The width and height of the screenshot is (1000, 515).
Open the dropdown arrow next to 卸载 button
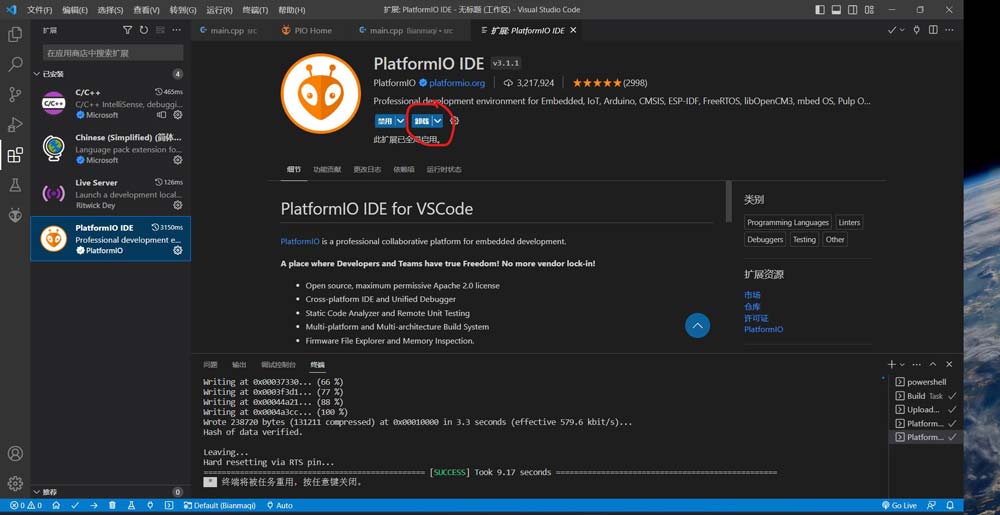(x=437, y=121)
